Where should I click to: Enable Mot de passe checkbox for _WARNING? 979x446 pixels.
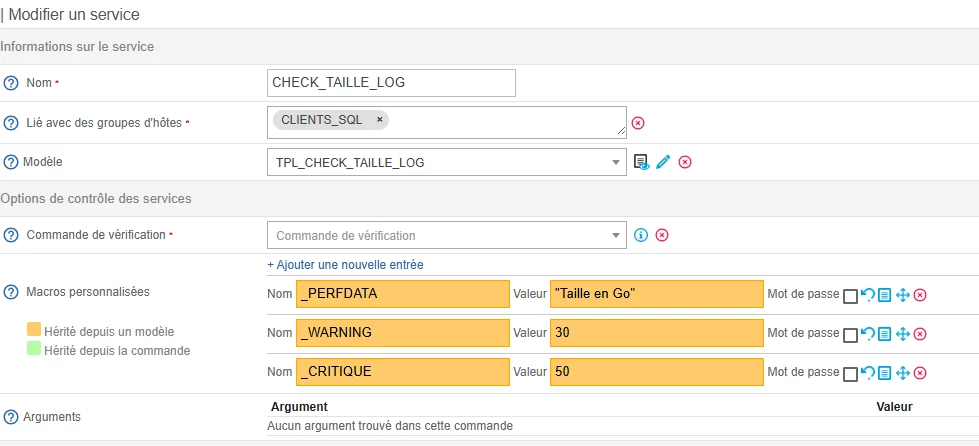tap(850, 335)
